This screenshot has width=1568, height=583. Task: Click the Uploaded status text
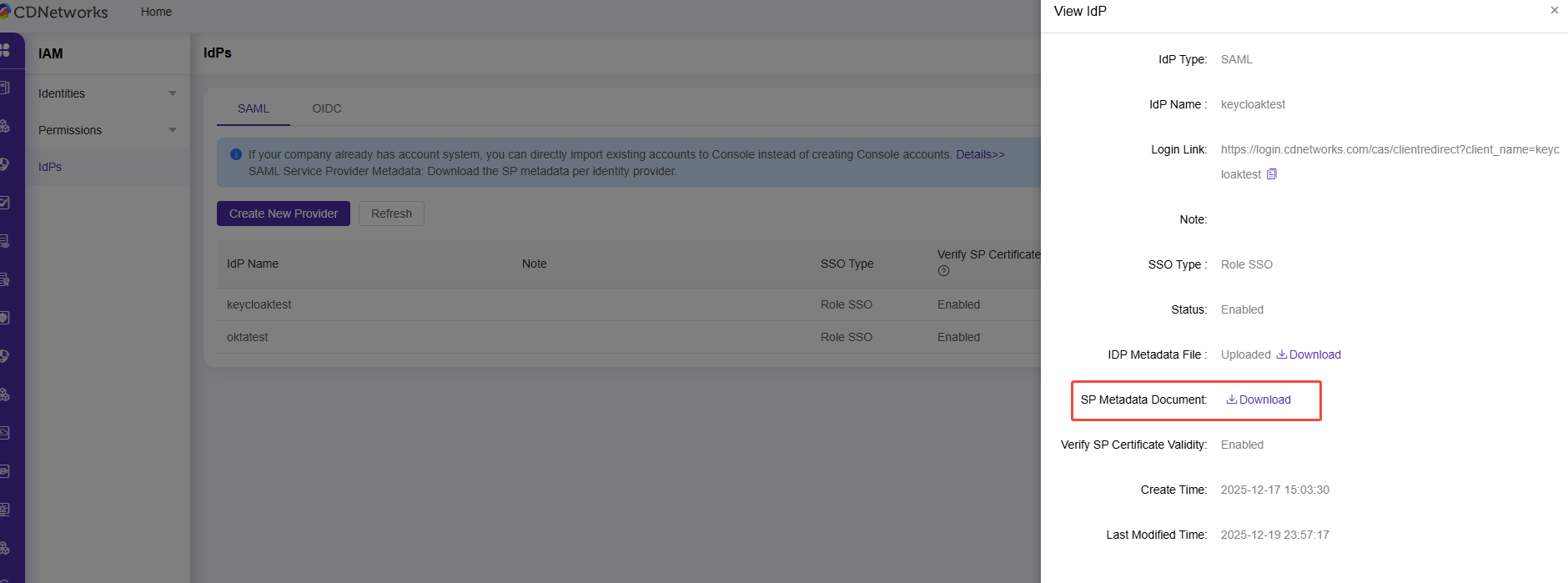[x=1246, y=354]
